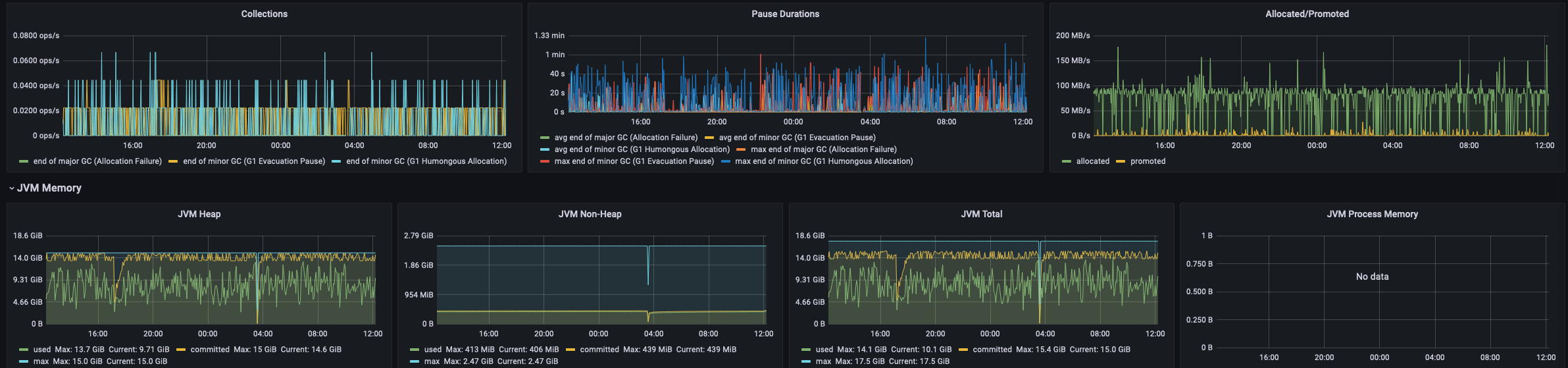Open the Allocated/Promoted panel title menu
Viewport: 1568px width, 368px height.
pos(1307,14)
